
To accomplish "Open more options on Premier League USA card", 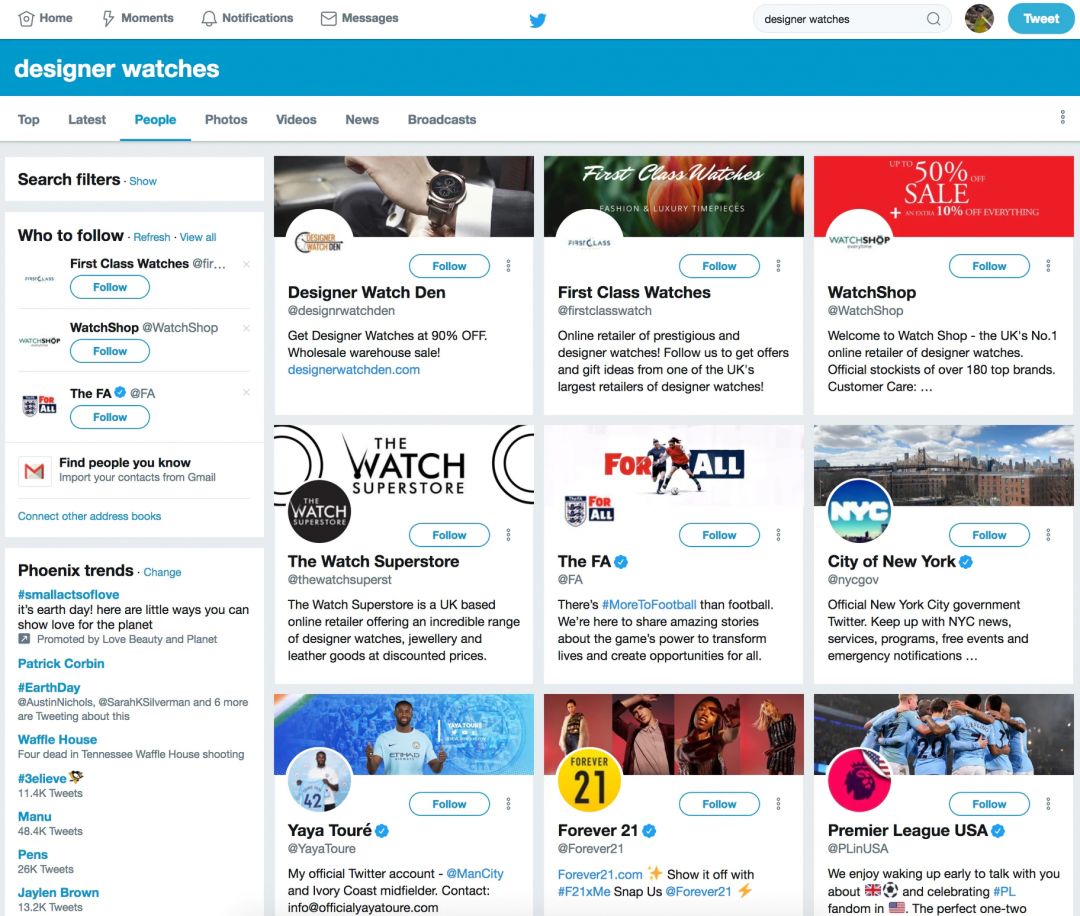I will 1048,804.
